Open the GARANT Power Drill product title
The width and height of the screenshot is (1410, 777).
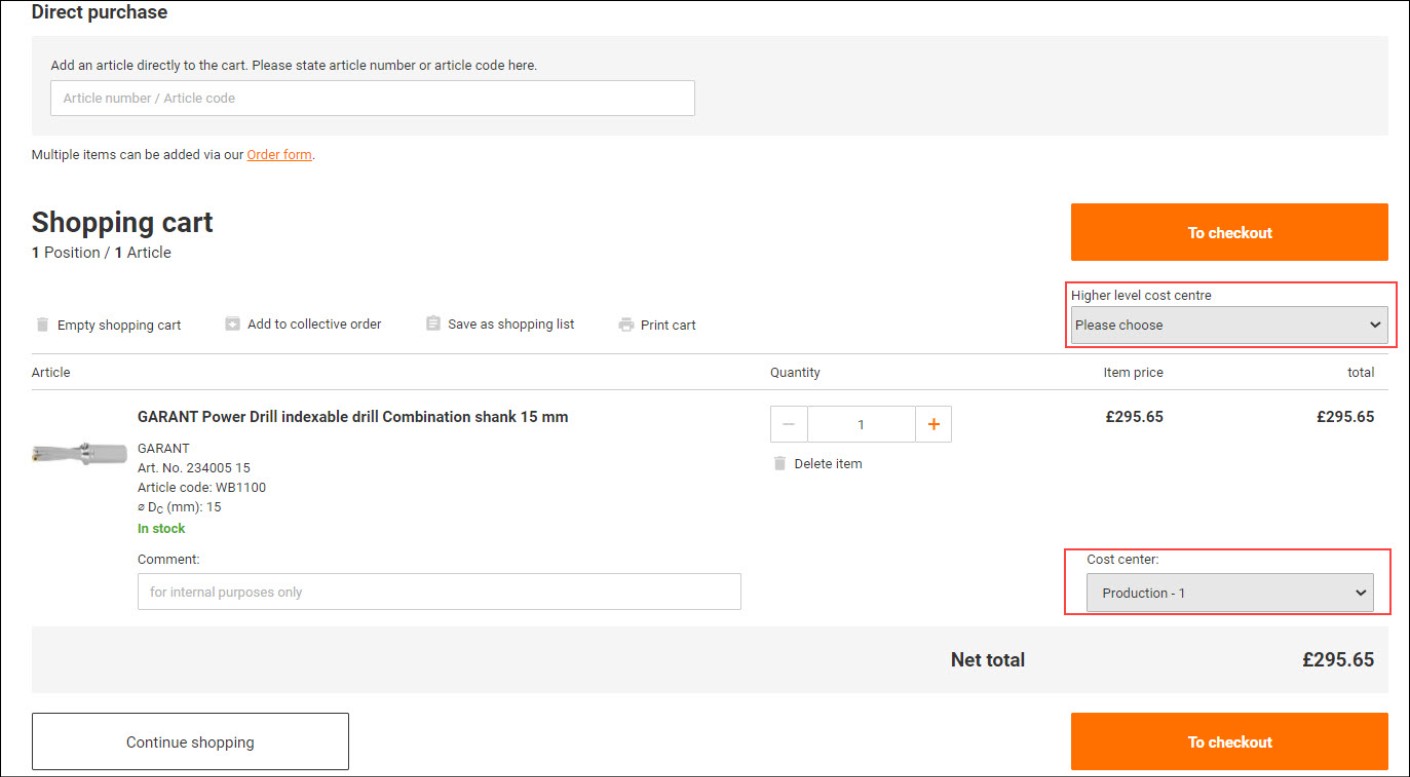click(352, 417)
